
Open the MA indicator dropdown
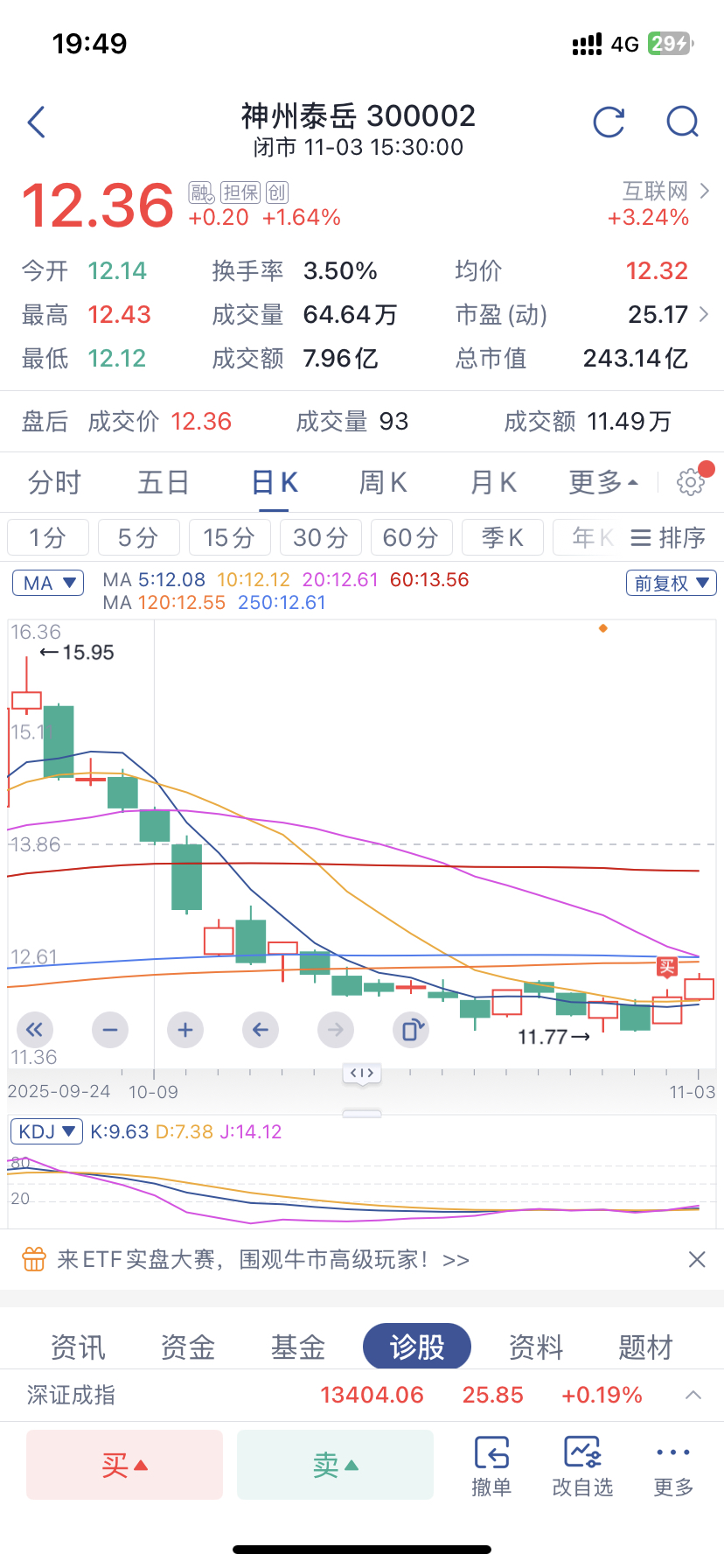click(48, 583)
